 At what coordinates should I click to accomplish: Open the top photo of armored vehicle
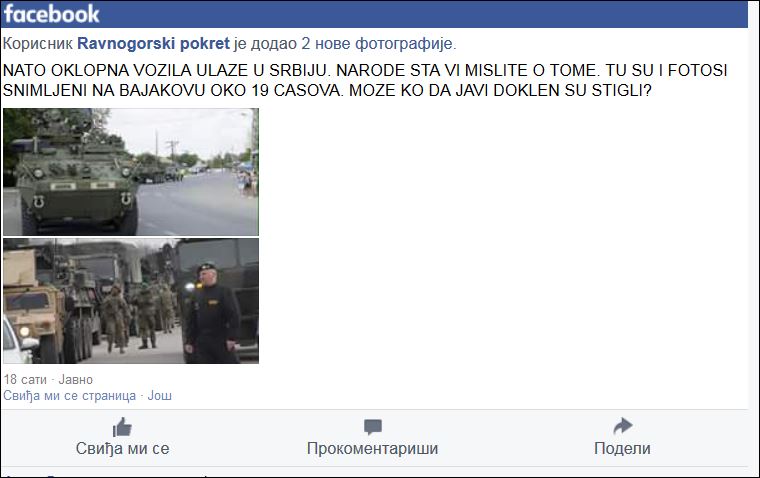tap(131, 172)
